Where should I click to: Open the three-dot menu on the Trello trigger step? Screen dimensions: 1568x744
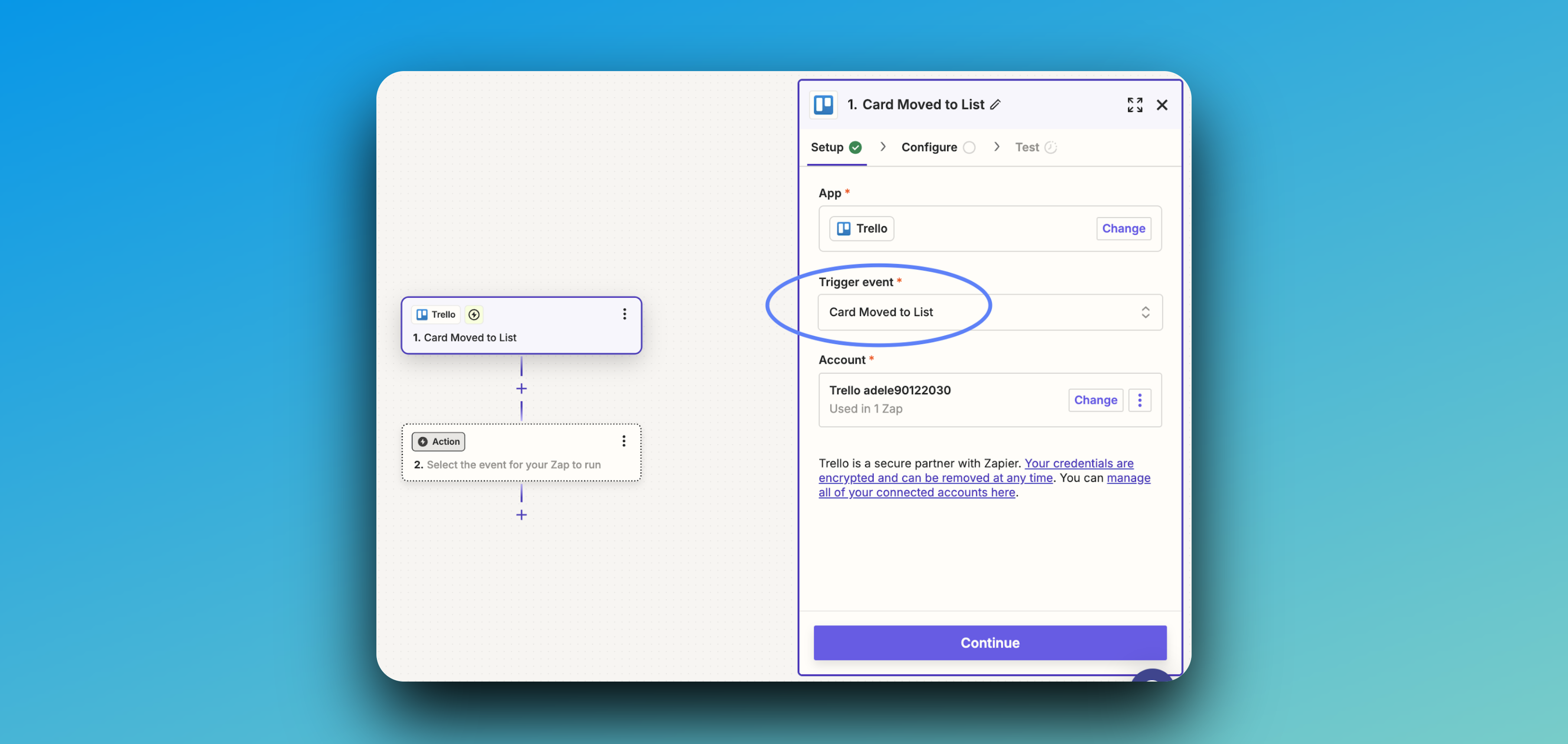click(x=624, y=314)
